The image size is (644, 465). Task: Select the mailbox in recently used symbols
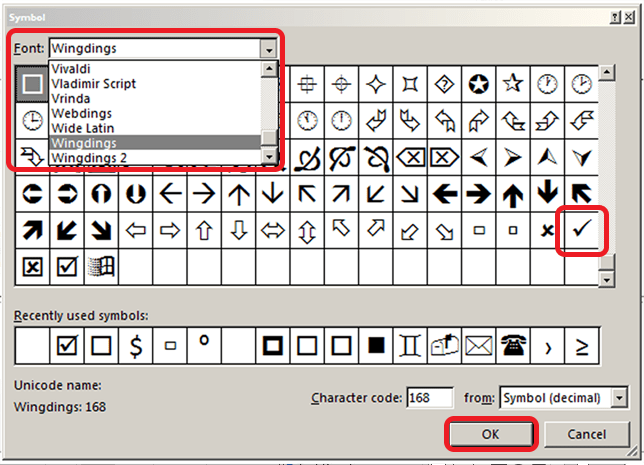point(444,345)
